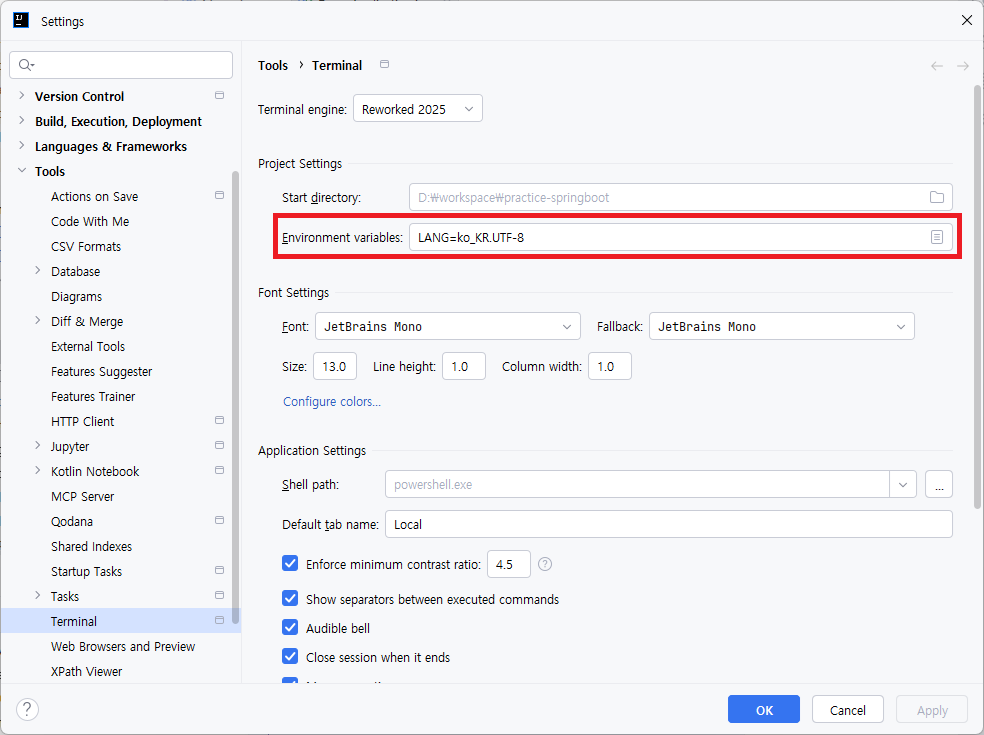Image resolution: width=984 pixels, height=735 pixels.
Task: Click the IntelliJ logo in the title bar
Action: pos(21,20)
